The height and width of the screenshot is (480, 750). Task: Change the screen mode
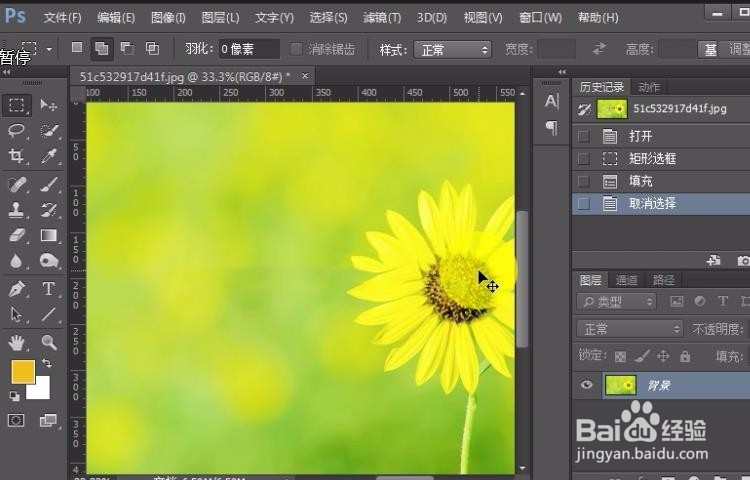[x=48, y=420]
